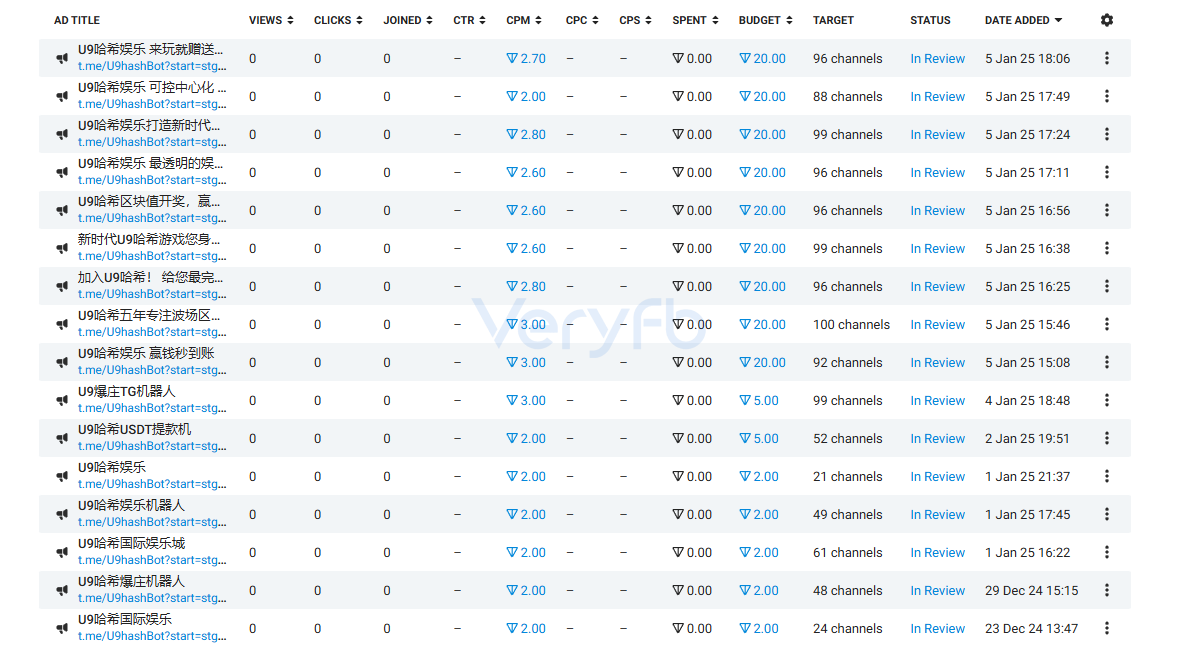The height and width of the screenshot is (657, 1177).
Task: Click In Review status for 21 channels ad
Action: pos(938,476)
